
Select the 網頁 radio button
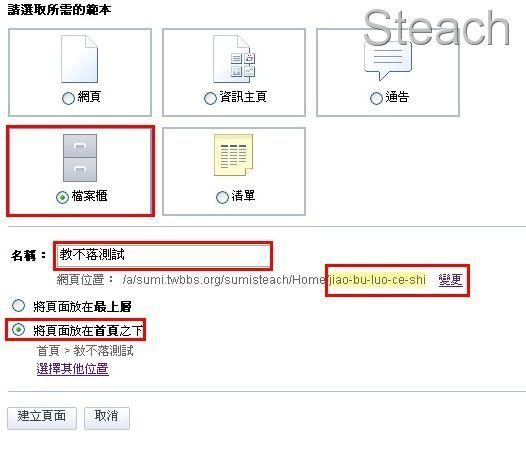point(68,98)
